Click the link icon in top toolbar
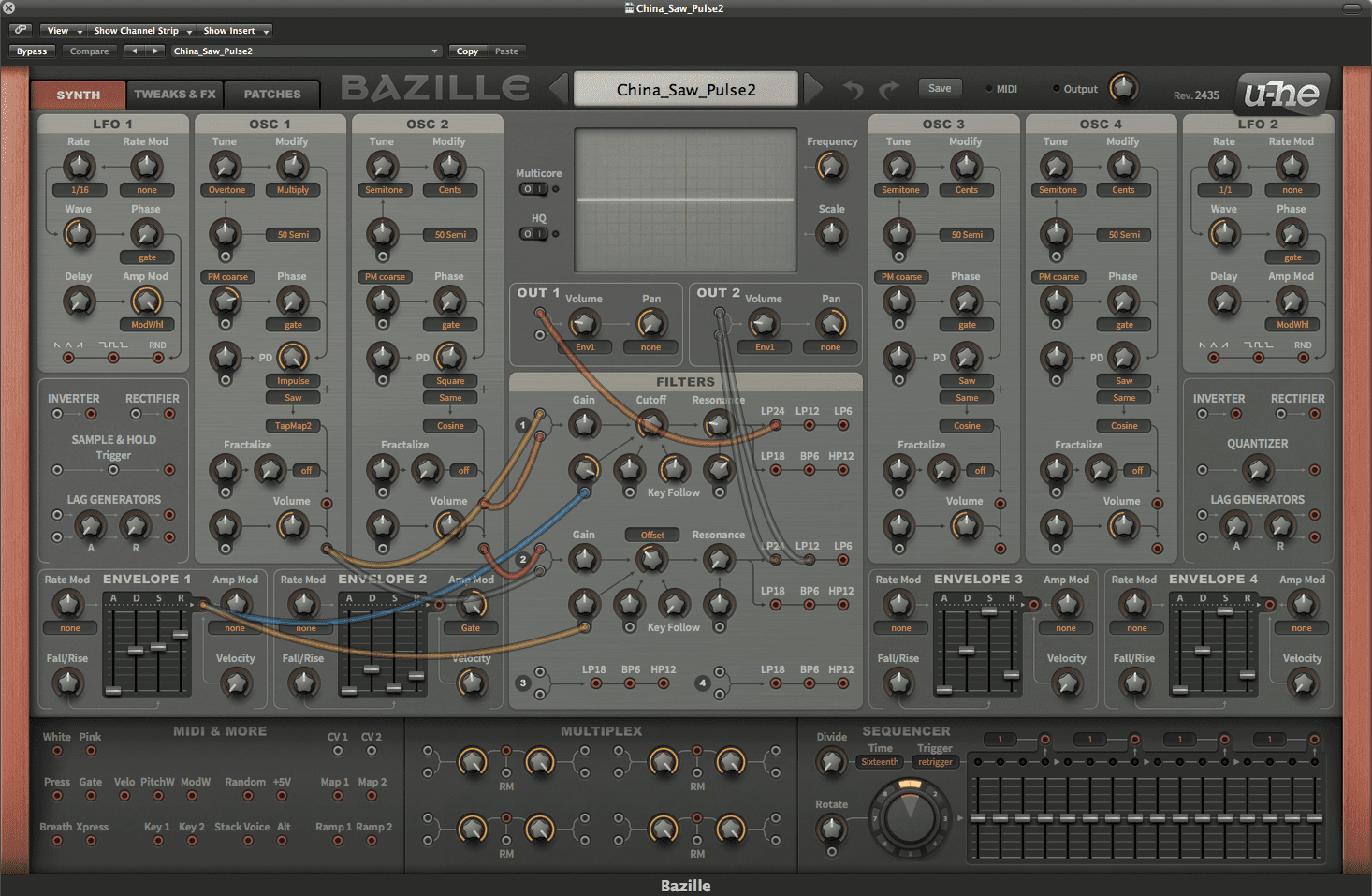 click(x=21, y=30)
